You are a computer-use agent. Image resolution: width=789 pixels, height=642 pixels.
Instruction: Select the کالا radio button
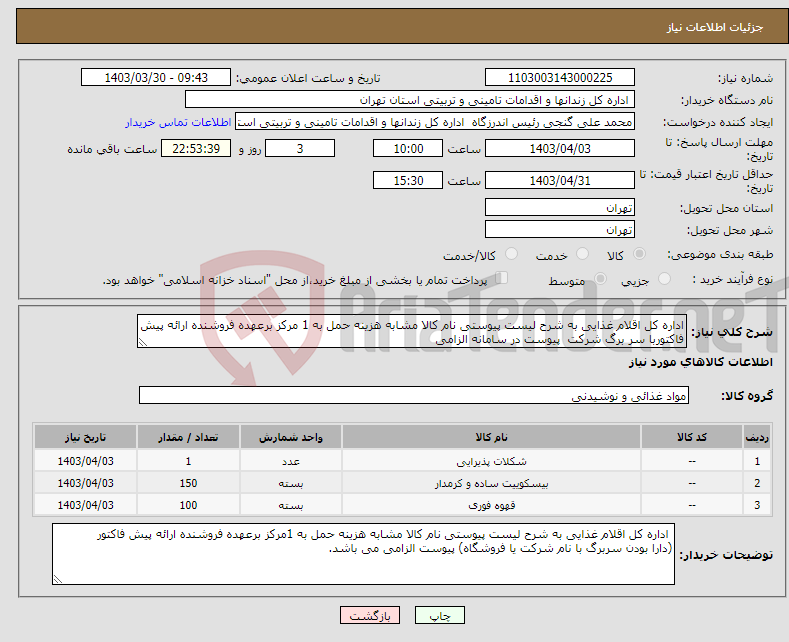pos(639,254)
